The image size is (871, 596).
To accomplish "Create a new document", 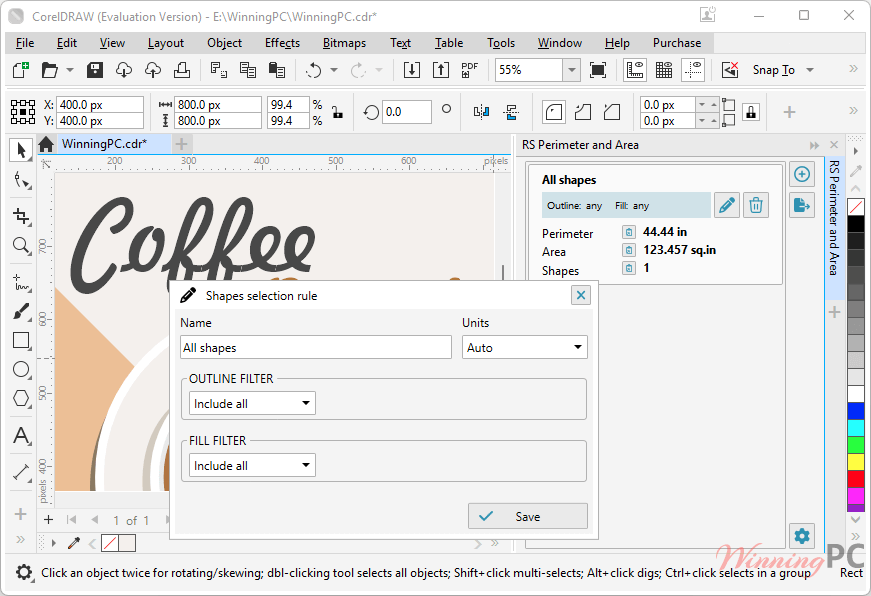I will (21, 70).
